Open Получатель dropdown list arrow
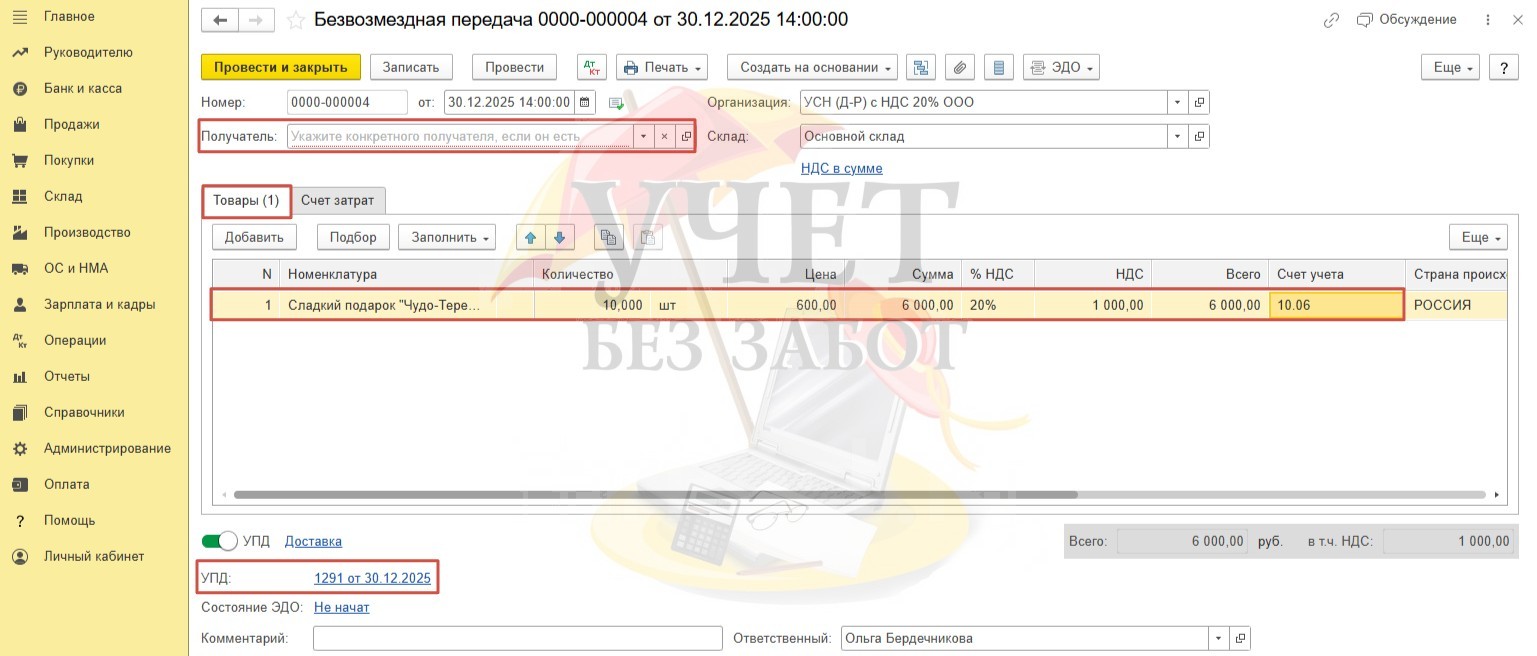 tap(643, 136)
